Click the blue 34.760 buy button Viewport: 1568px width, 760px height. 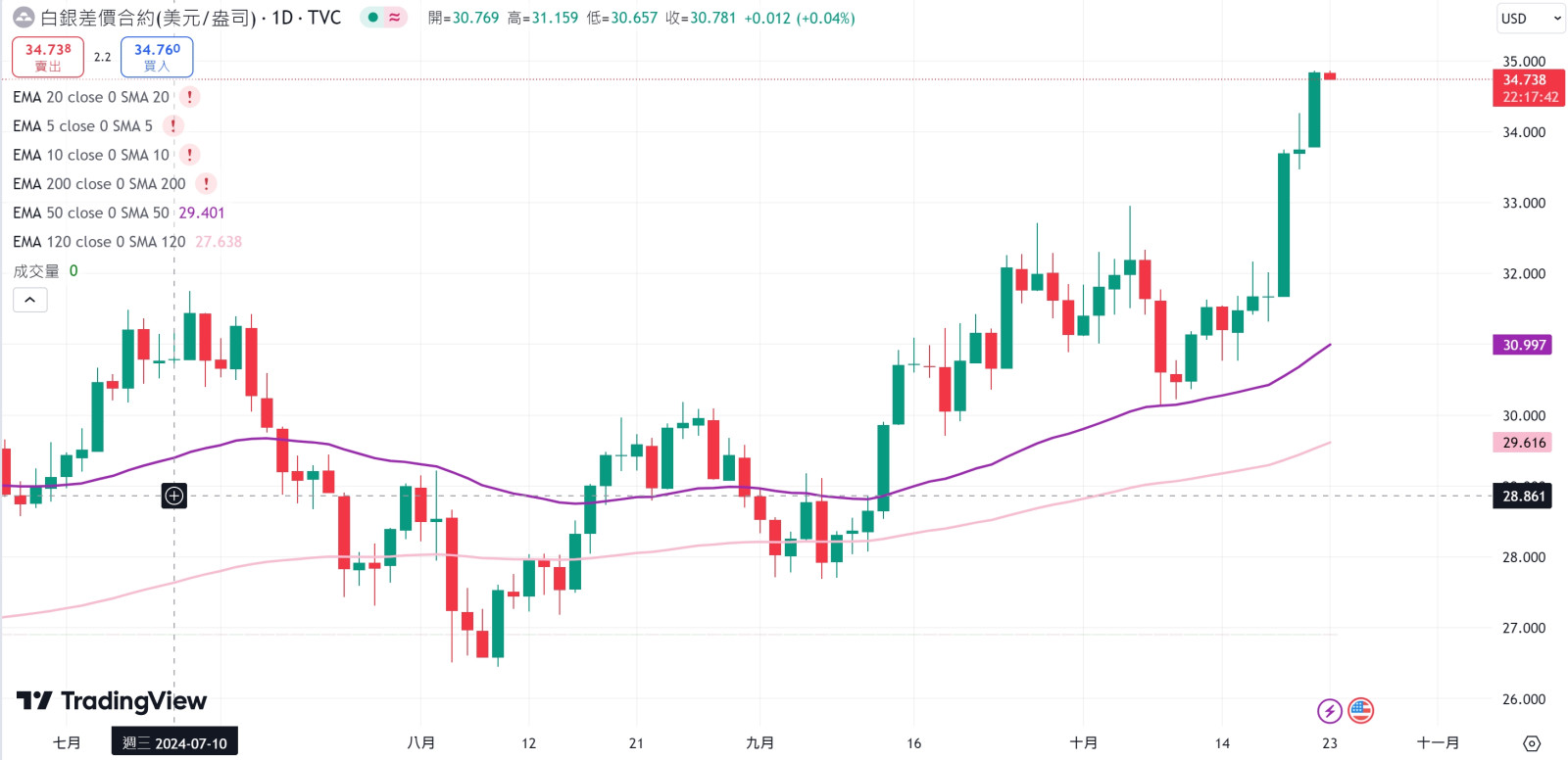coord(157,57)
